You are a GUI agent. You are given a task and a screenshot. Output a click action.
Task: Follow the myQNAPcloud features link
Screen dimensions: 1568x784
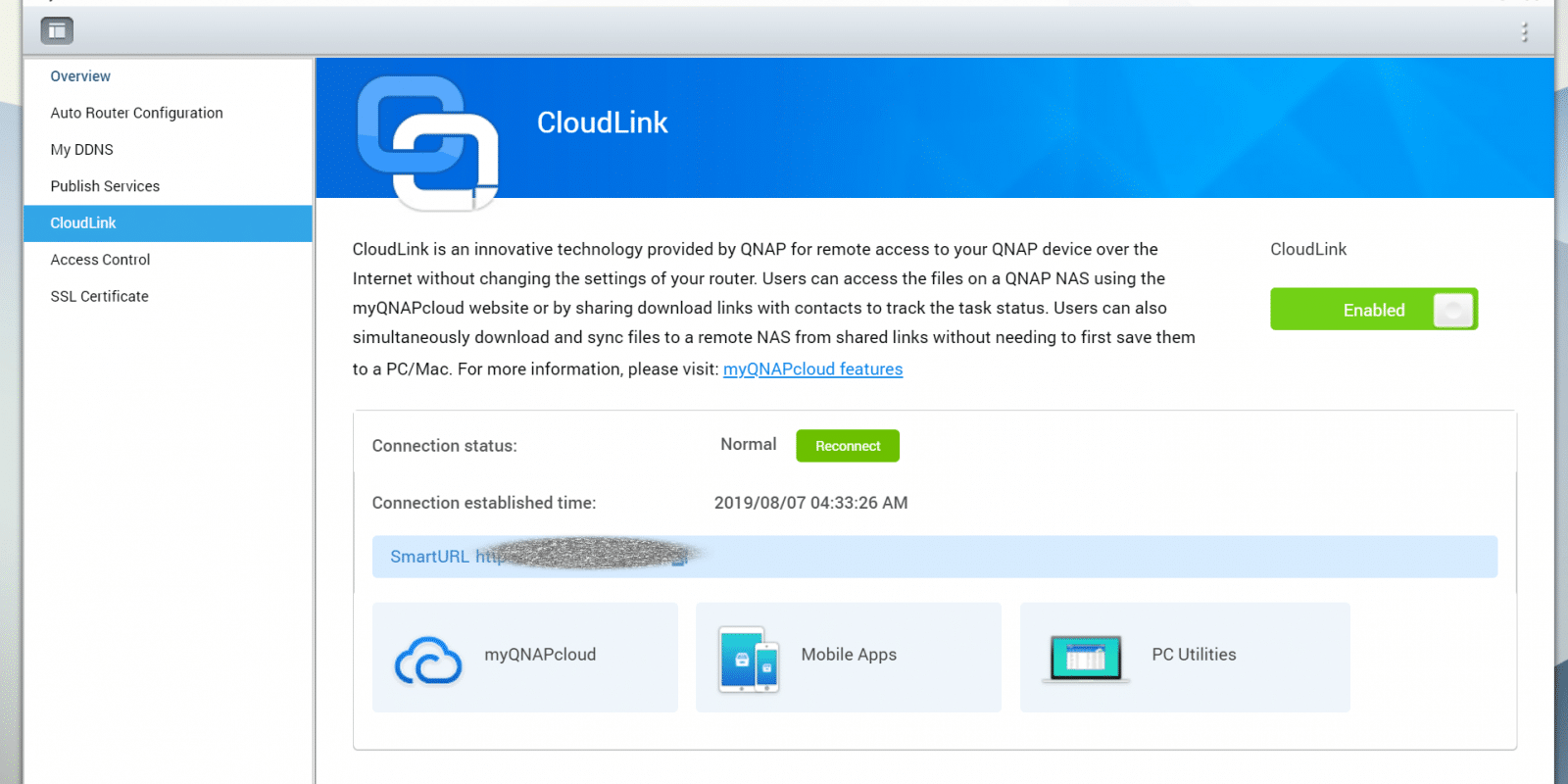[813, 368]
